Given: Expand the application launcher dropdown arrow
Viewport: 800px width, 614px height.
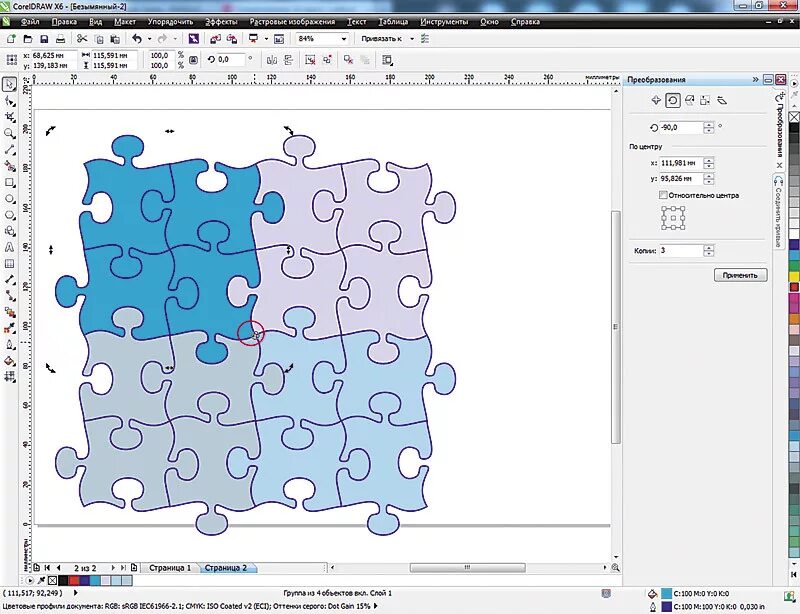Looking at the screenshot, I should 266,39.
